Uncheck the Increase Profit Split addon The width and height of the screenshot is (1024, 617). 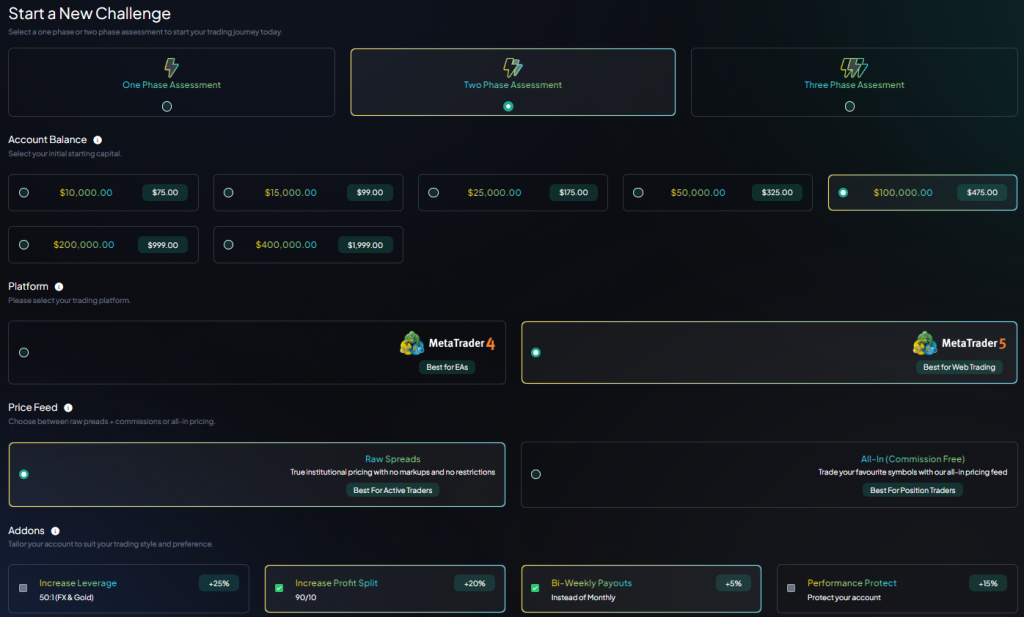click(x=279, y=588)
